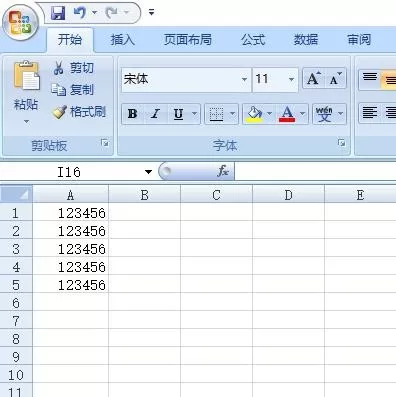Open the 页面布局 tab
Image resolution: width=396 pixels, height=397 pixels.
(x=187, y=40)
